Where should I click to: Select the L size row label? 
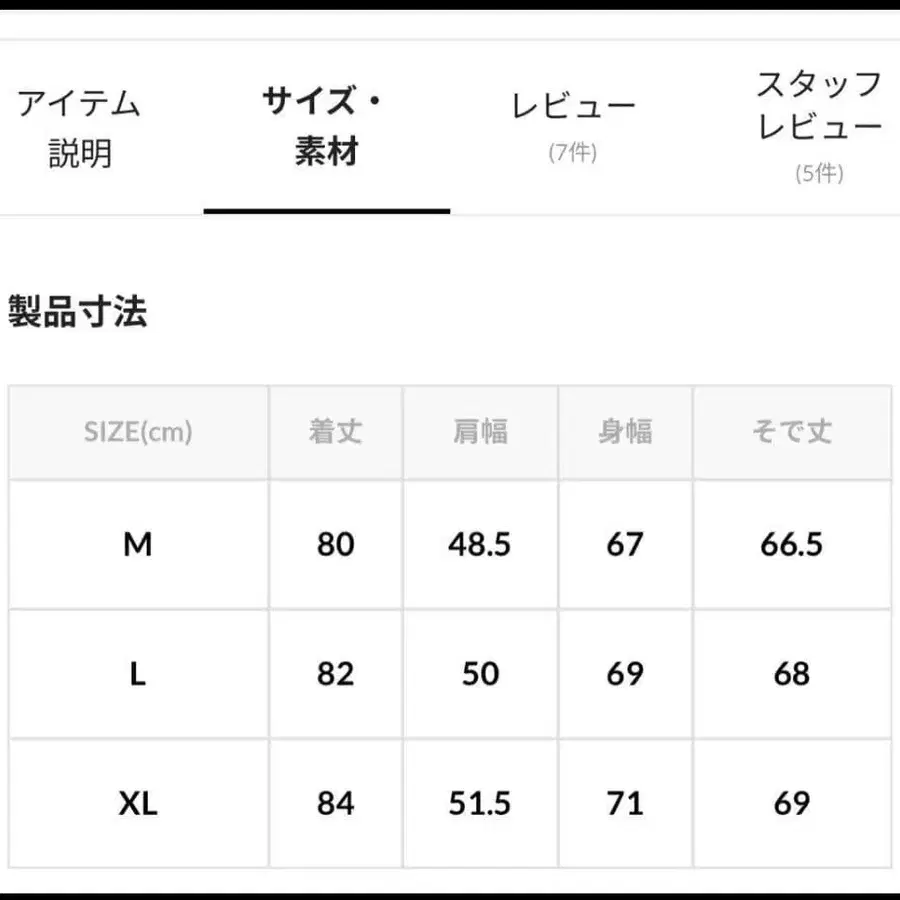tap(137, 673)
